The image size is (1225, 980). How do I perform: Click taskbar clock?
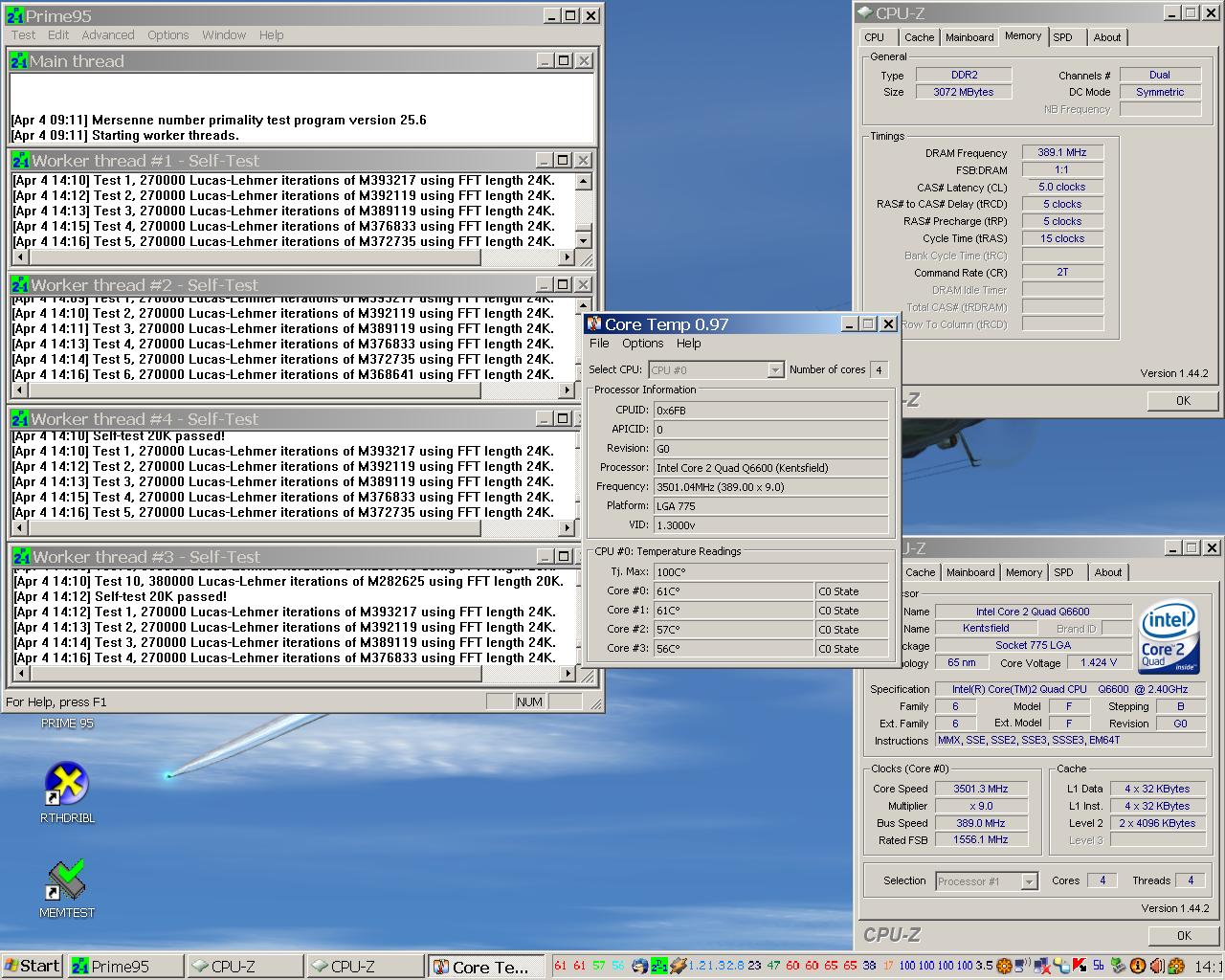[x=1208, y=967]
